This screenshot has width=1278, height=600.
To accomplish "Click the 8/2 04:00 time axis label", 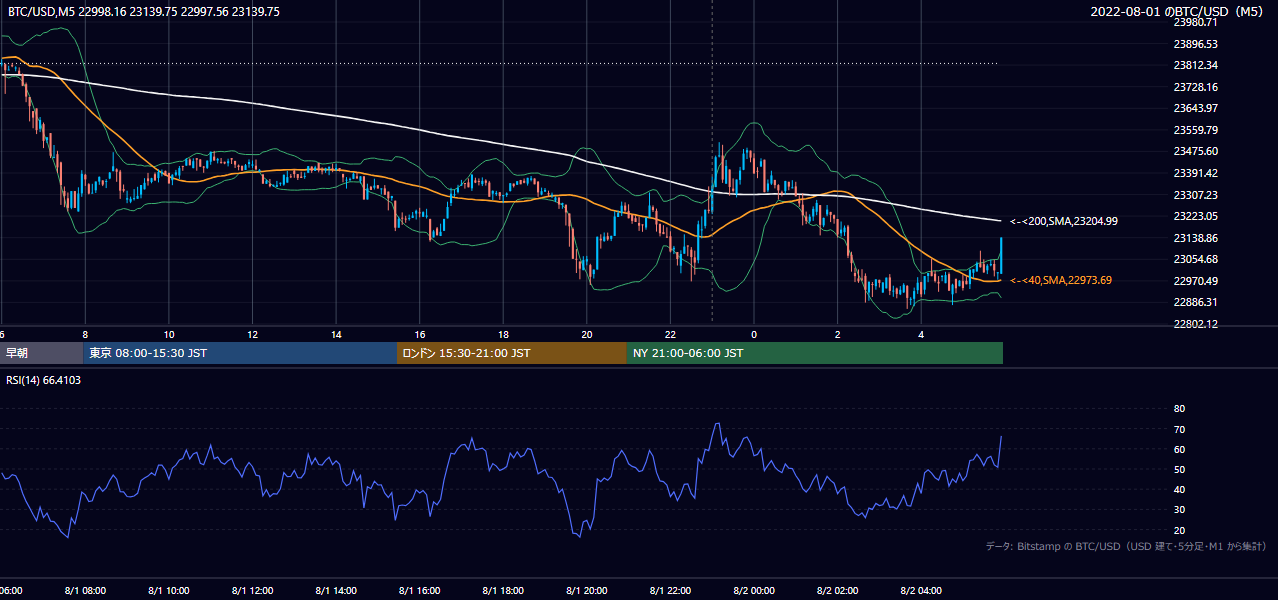I will [x=921, y=591].
